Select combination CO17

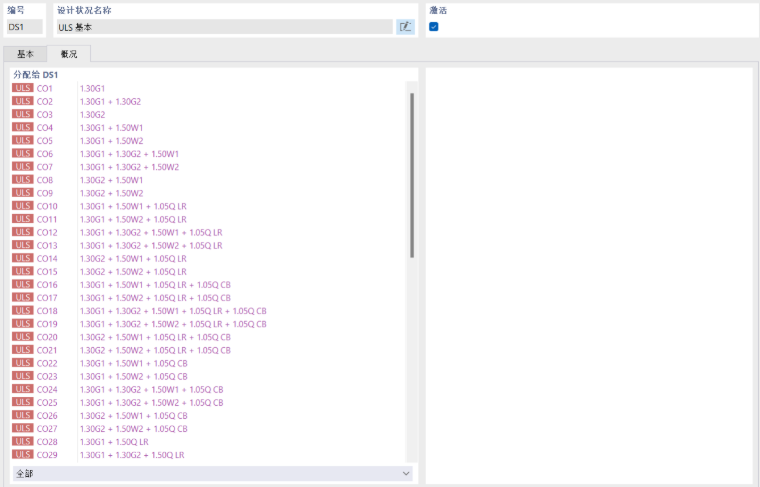[x=208, y=298]
